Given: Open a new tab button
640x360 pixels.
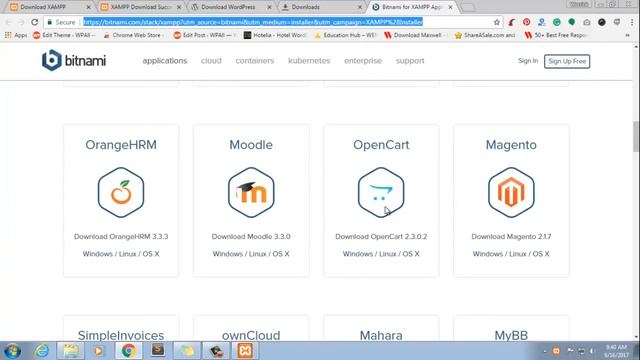Looking at the screenshot, I should point(468,7).
